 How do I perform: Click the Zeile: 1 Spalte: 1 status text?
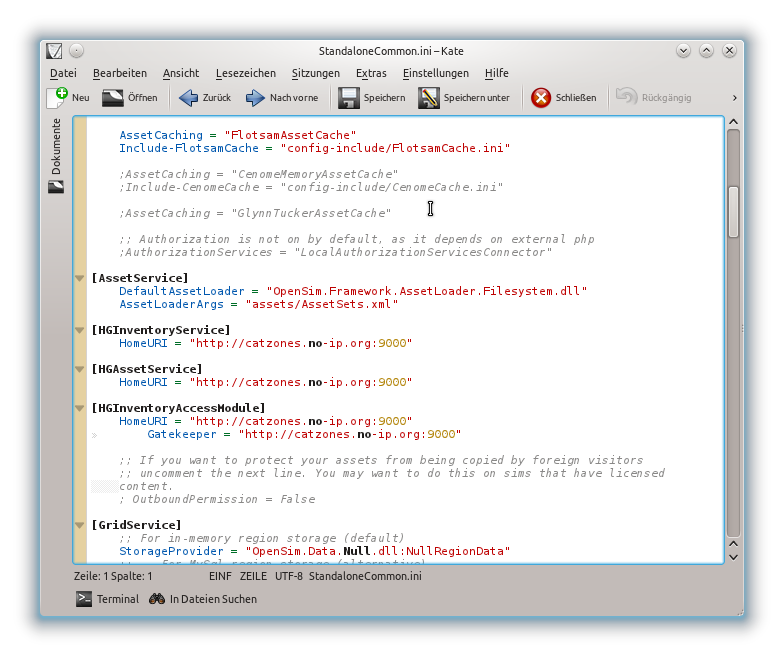113,576
